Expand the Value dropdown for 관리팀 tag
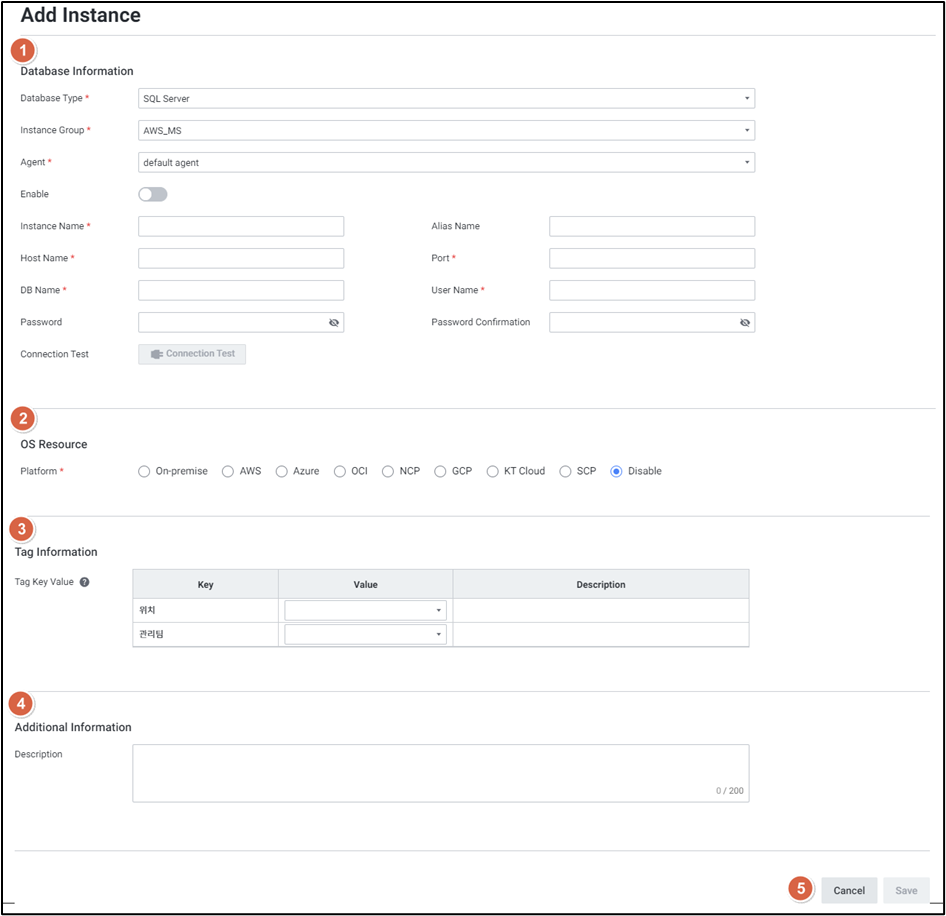946x916 pixels. [x=365, y=634]
